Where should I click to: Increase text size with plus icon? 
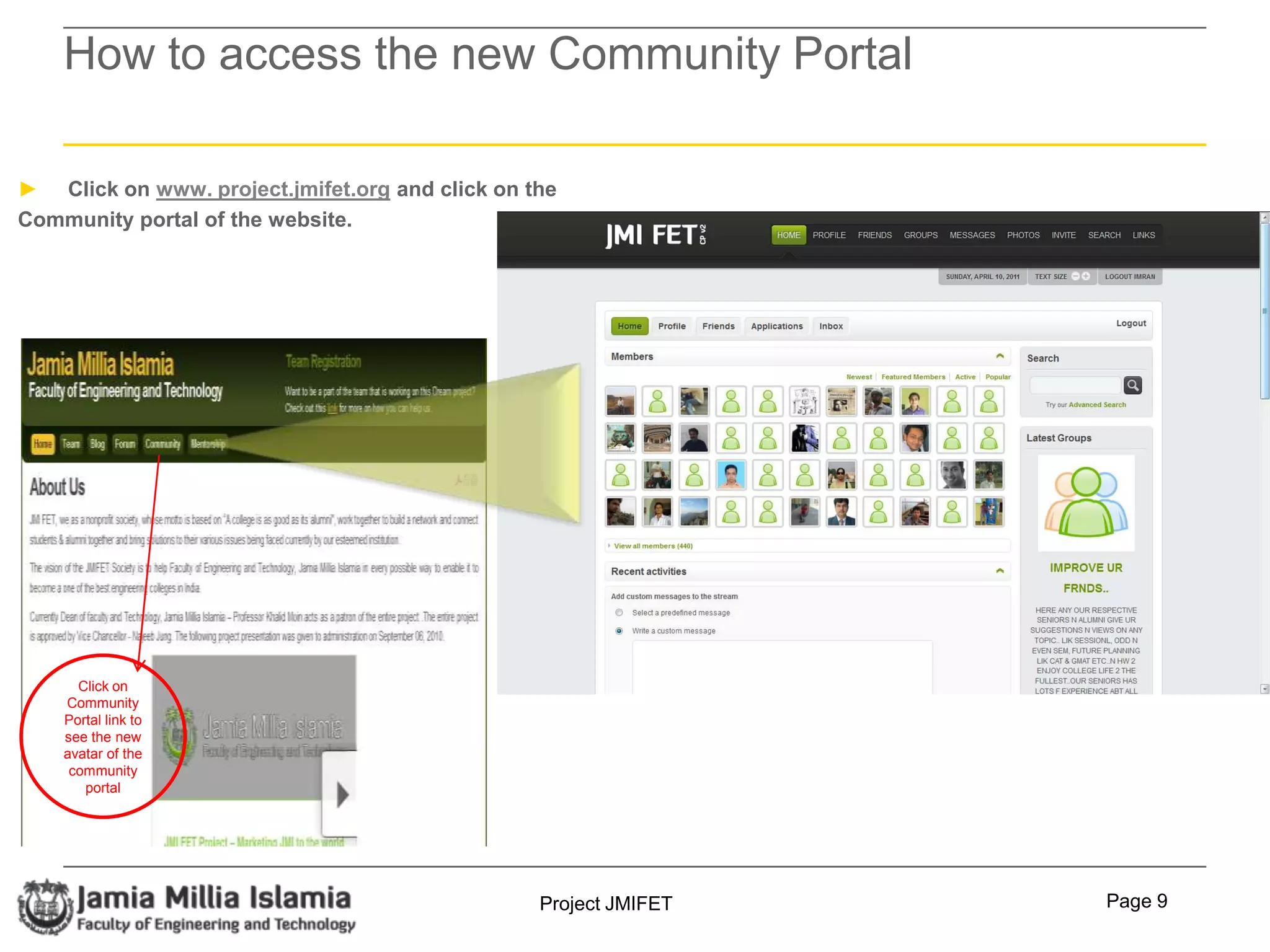1086,276
